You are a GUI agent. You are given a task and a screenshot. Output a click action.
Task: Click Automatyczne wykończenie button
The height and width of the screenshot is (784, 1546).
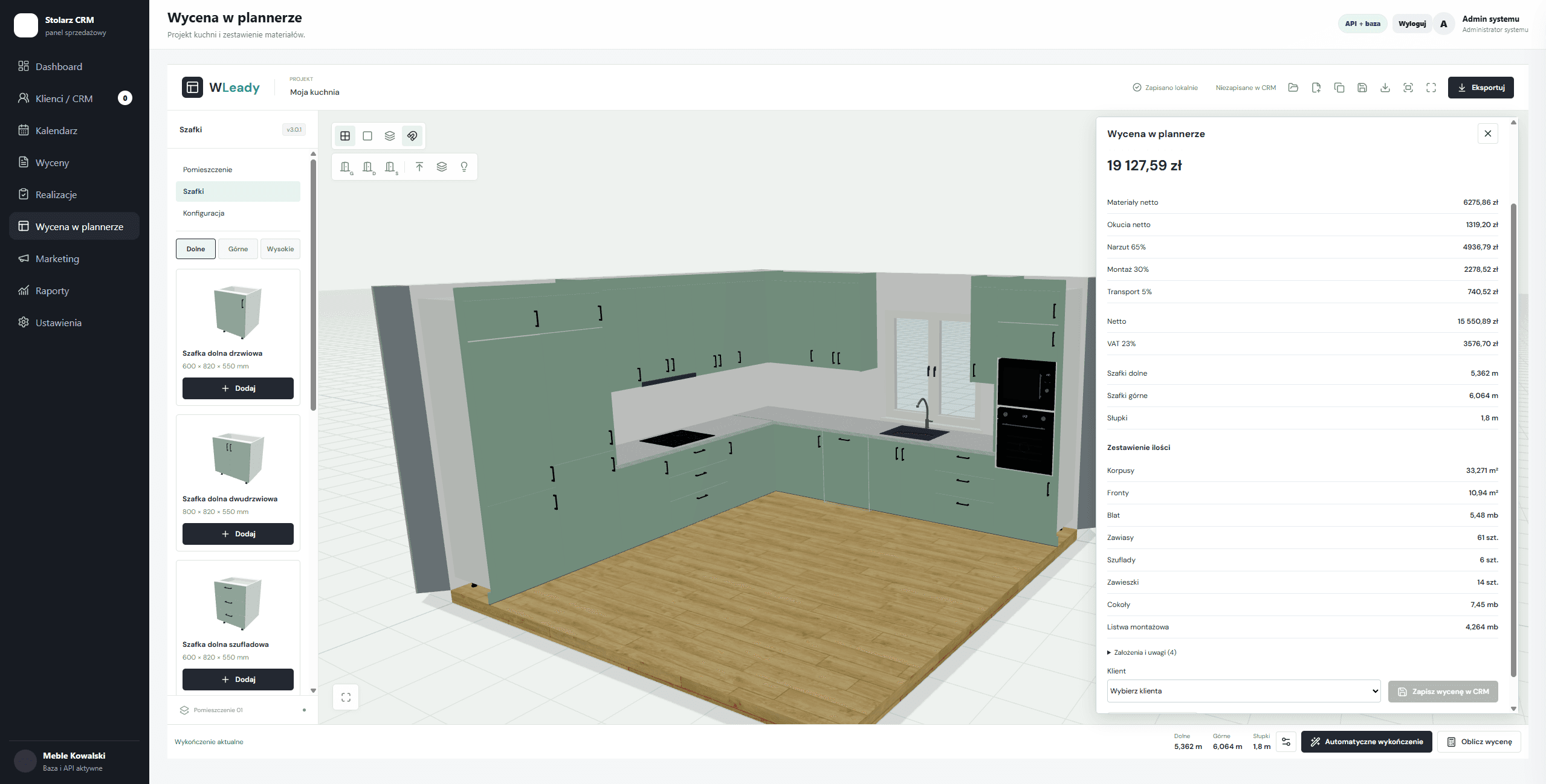pos(1366,742)
